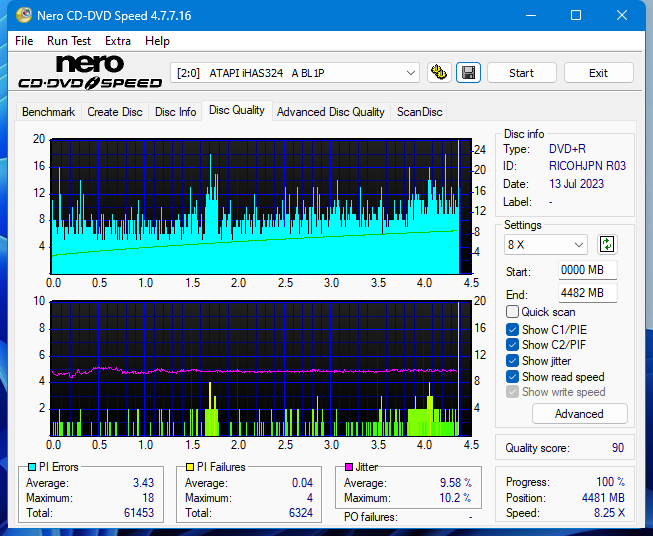Click the Advanced settings button
Screen dimensions: 653x536
[x=579, y=414]
